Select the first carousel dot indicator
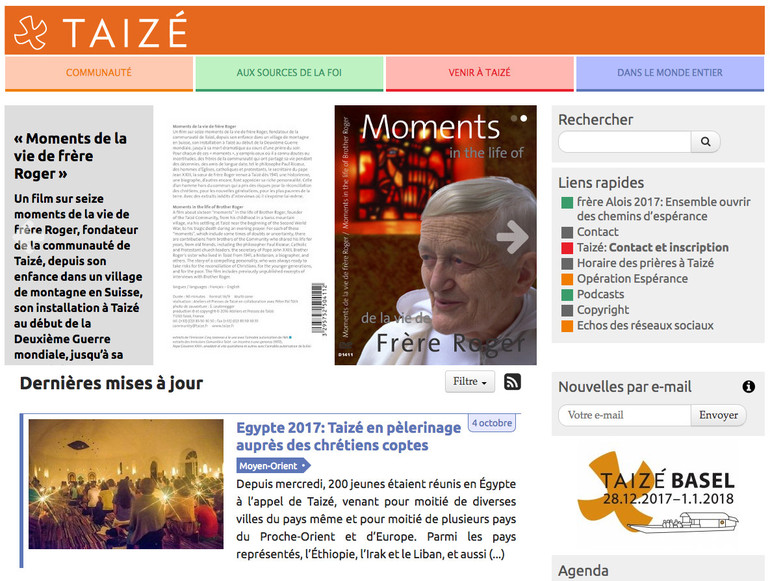Viewport: 770px width, 581px height. (514, 118)
